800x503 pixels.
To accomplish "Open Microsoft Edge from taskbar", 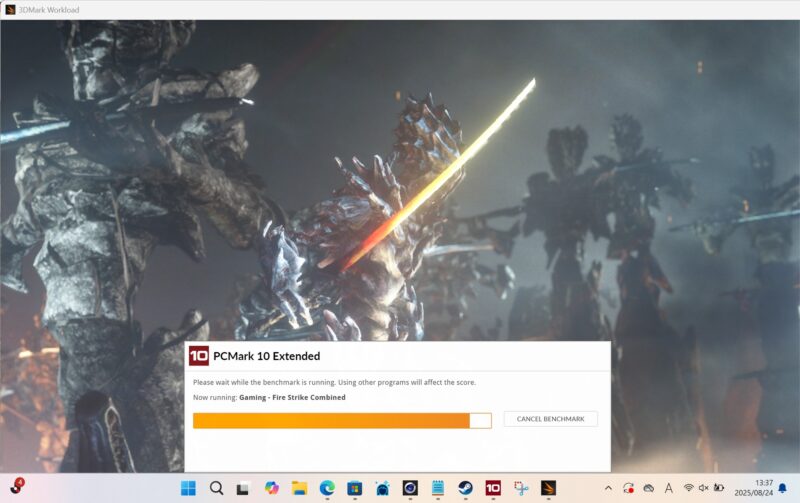I will (x=327, y=488).
